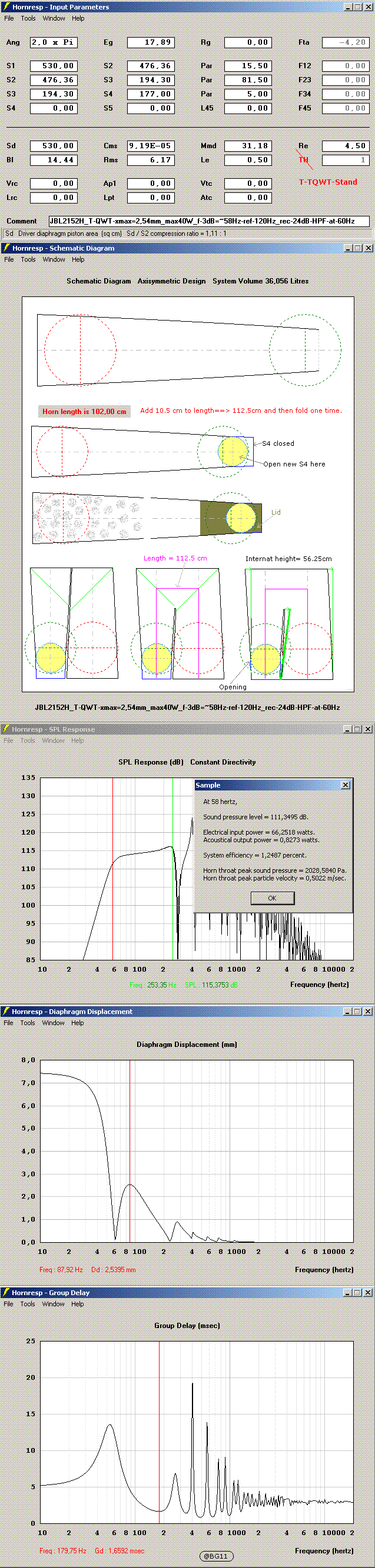Open Help menu in Diaphragm Displacement window
This screenshot has height=1568, width=375.
(x=78, y=1023)
